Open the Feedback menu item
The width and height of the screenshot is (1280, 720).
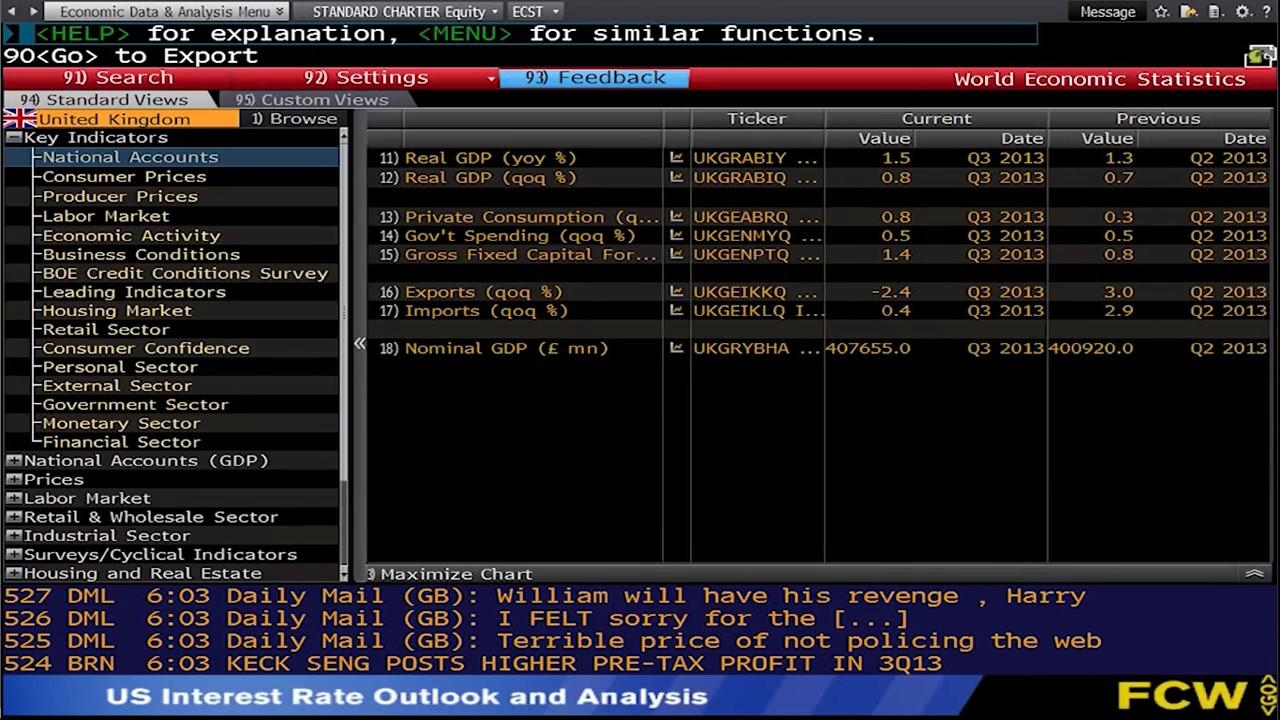point(597,77)
